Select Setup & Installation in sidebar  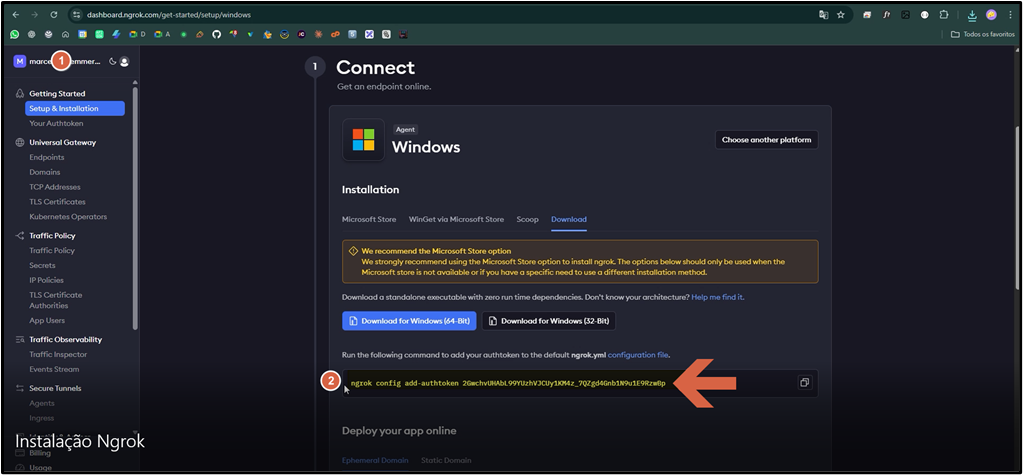75,108
